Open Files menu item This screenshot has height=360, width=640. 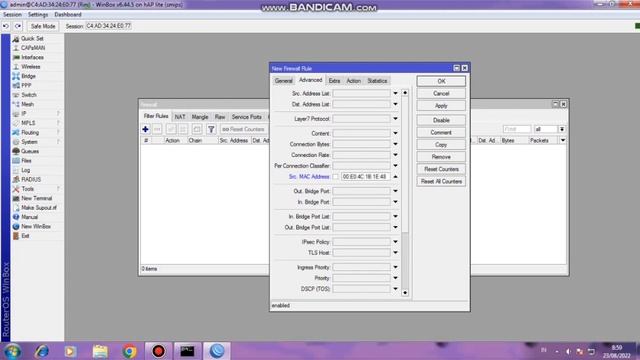(x=26, y=160)
